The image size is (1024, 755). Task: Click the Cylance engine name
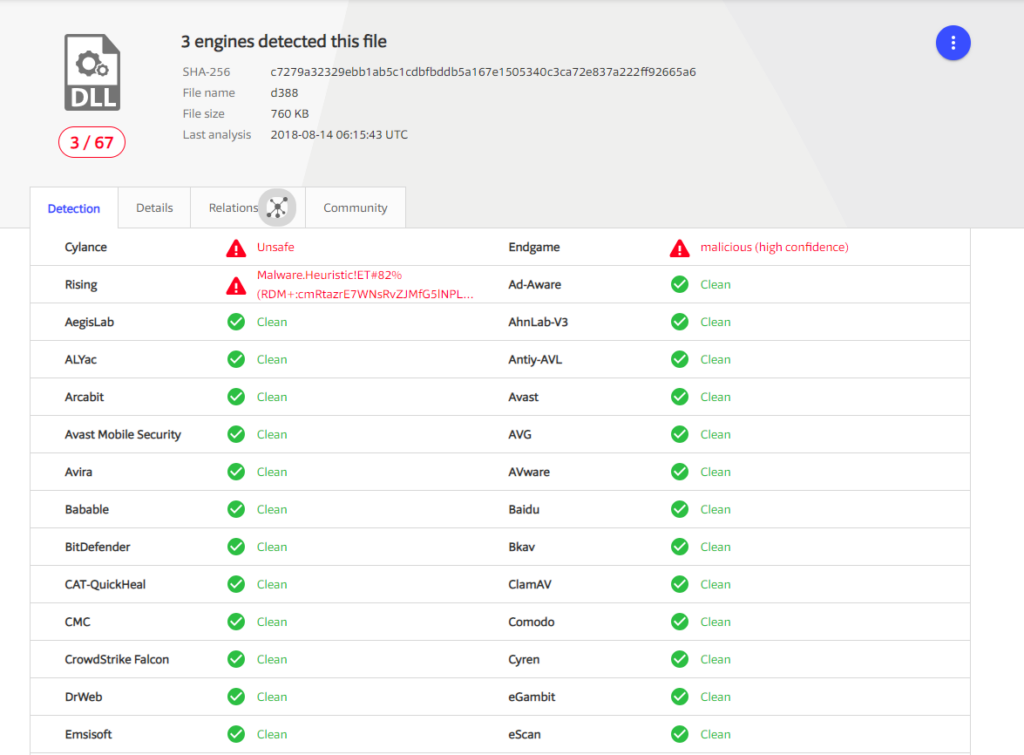(x=86, y=247)
